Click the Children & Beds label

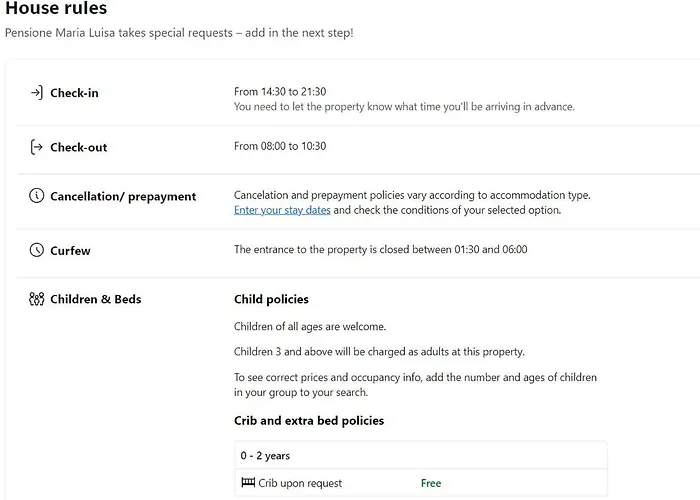(x=96, y=299)
